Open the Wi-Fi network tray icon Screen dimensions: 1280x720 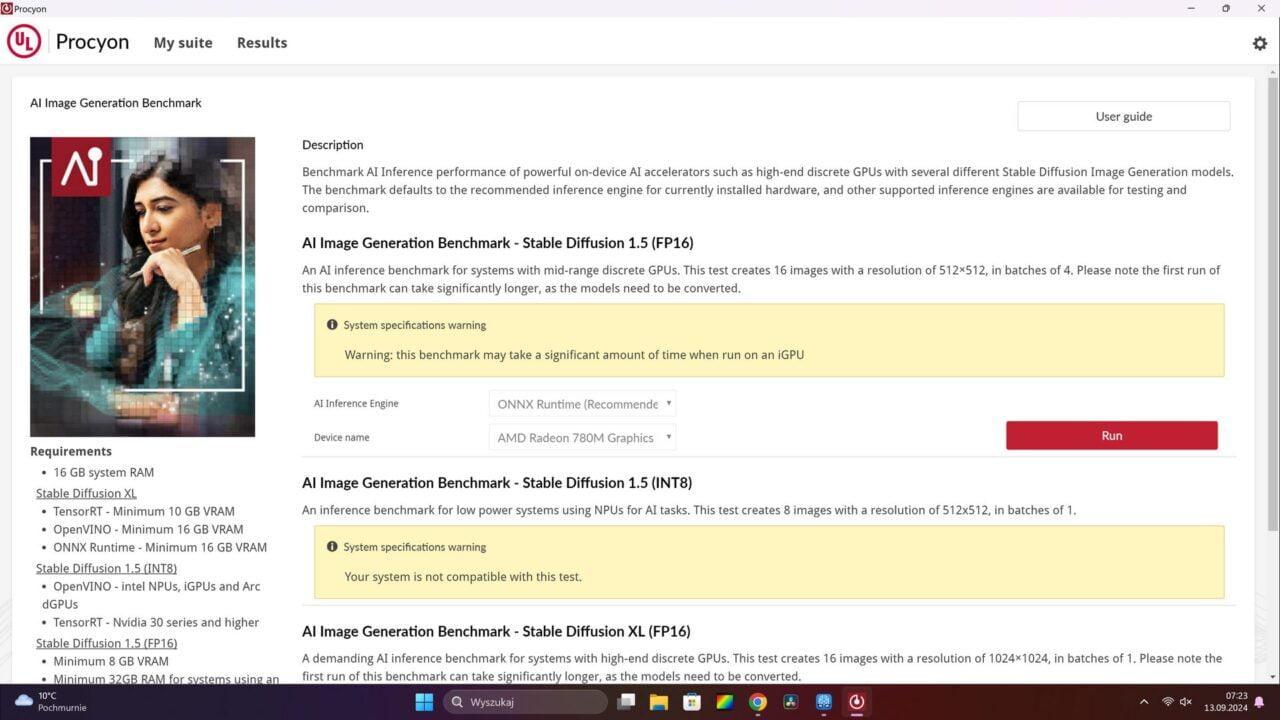pos(1168,702)
